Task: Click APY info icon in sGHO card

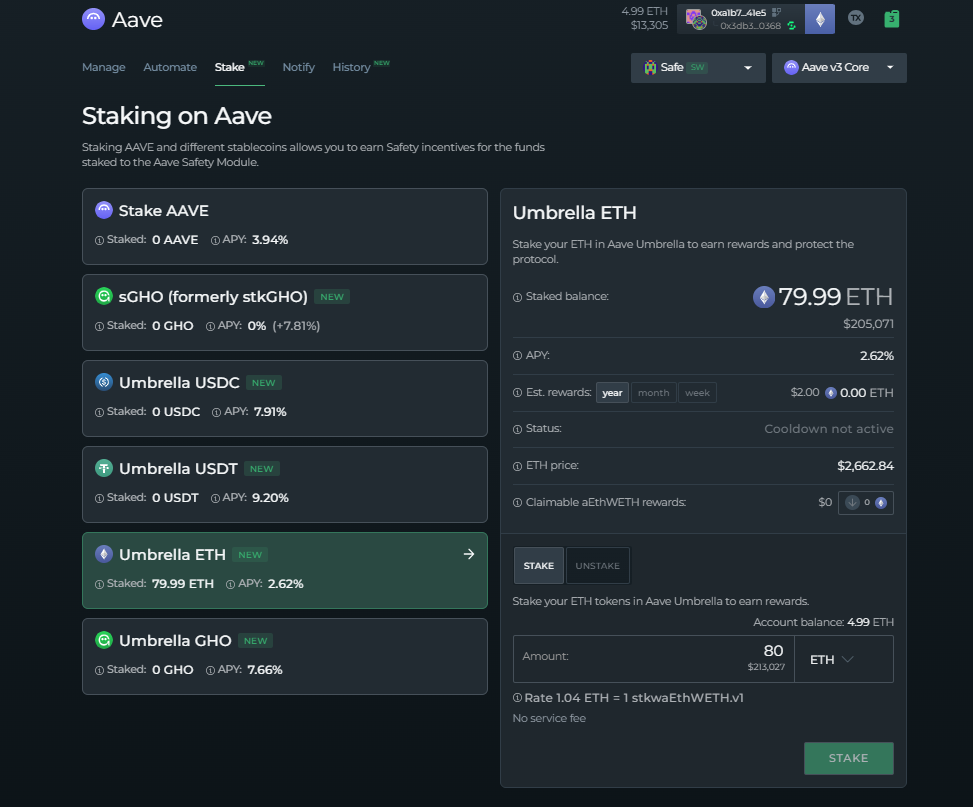Action: pyautogui.click(x=210, y=326)
